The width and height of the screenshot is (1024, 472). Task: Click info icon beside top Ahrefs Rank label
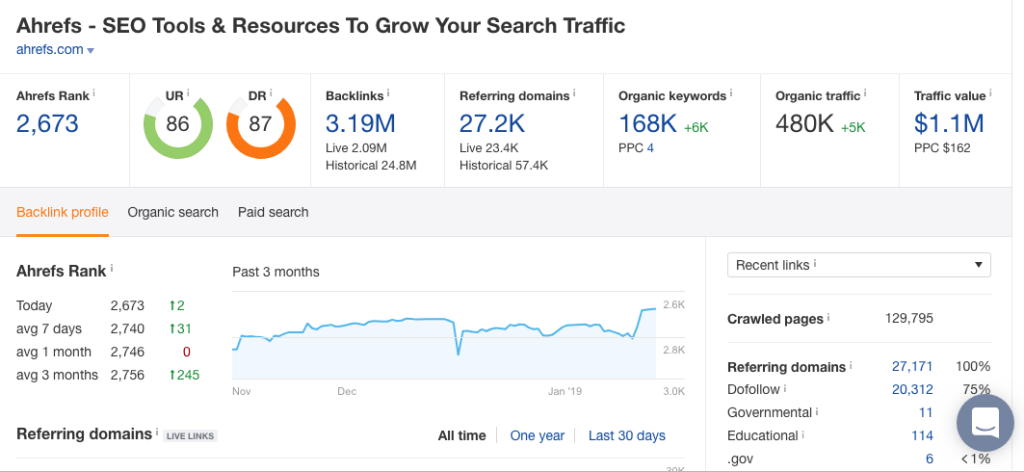click(x=93, y=93)
